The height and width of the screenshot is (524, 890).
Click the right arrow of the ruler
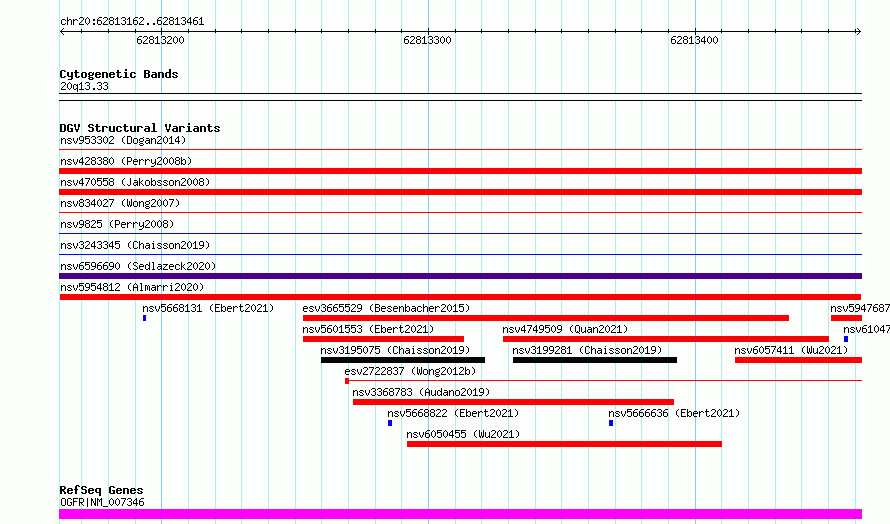point(858,32)
